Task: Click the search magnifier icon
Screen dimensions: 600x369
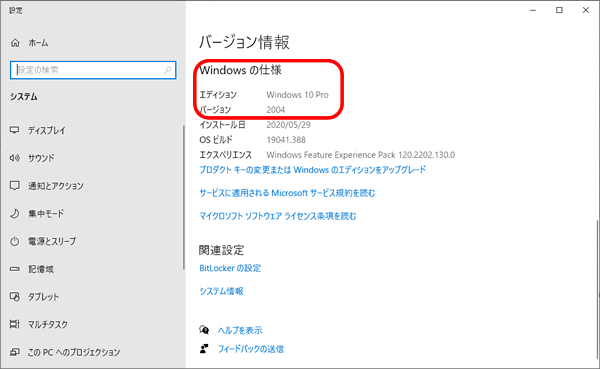Action: pos(168,70)
